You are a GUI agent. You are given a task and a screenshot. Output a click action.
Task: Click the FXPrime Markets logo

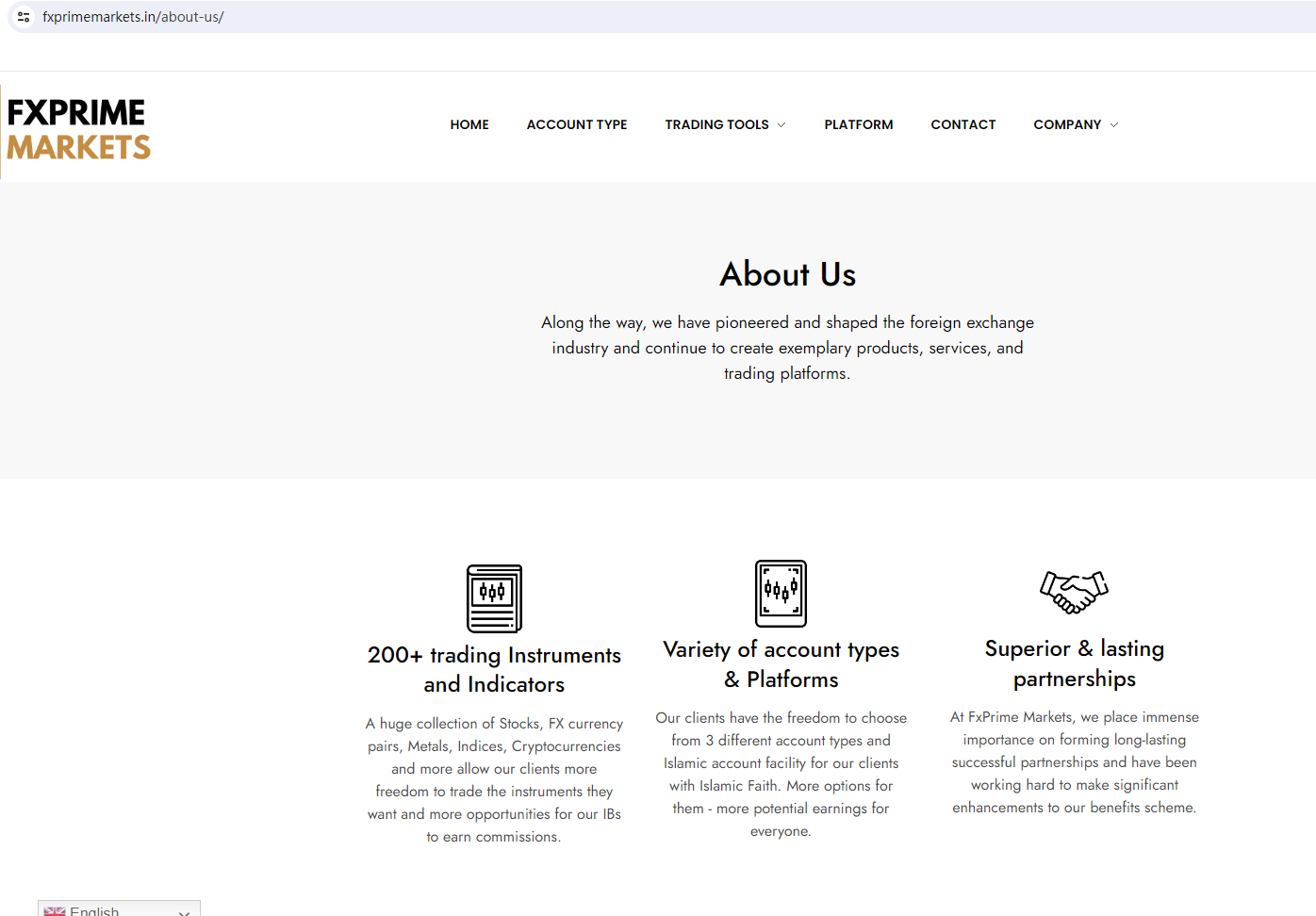(x=78, y=130)
